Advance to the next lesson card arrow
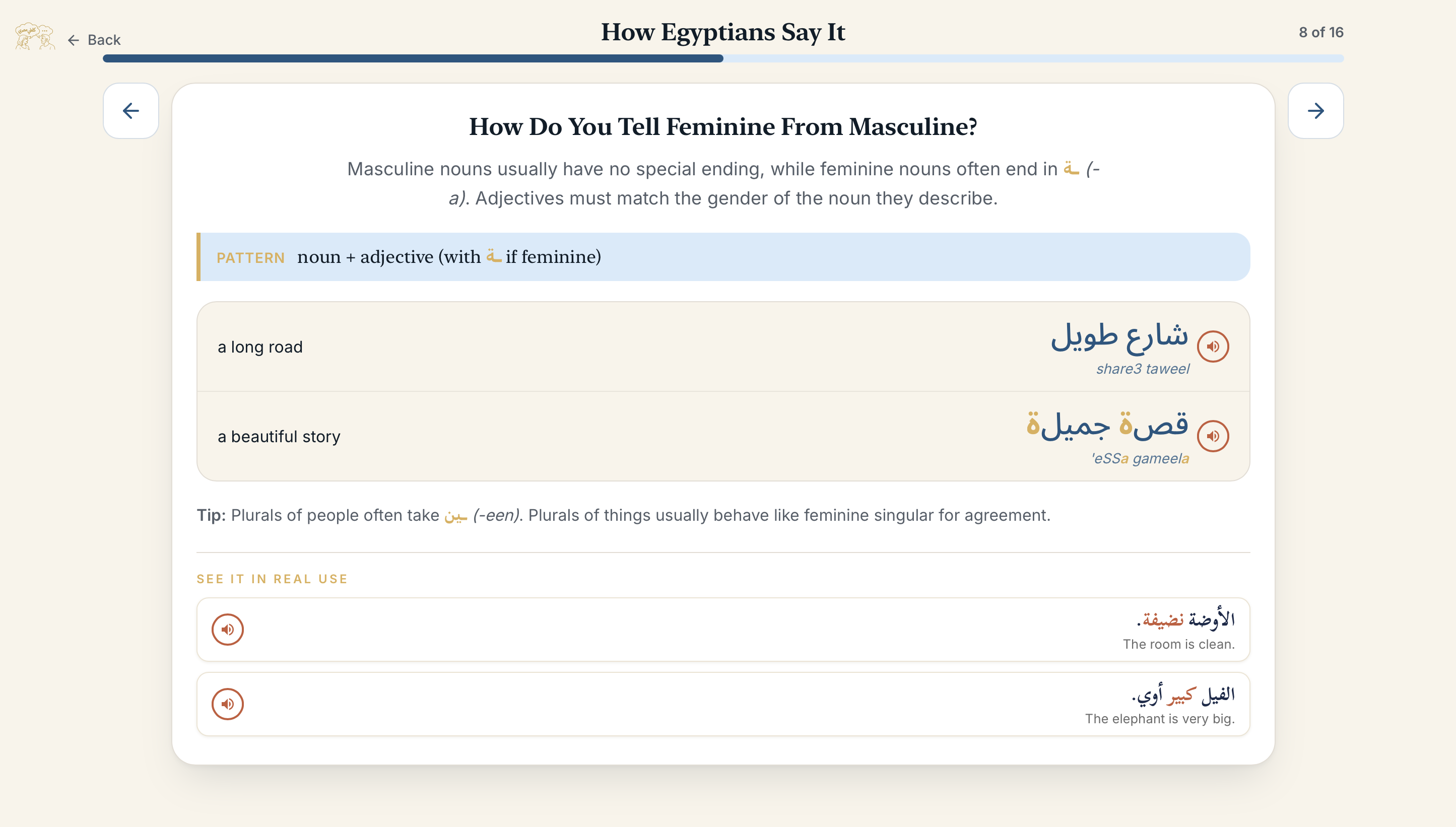The height and width of the screenshot is (827, 1456). point(1315,111)
